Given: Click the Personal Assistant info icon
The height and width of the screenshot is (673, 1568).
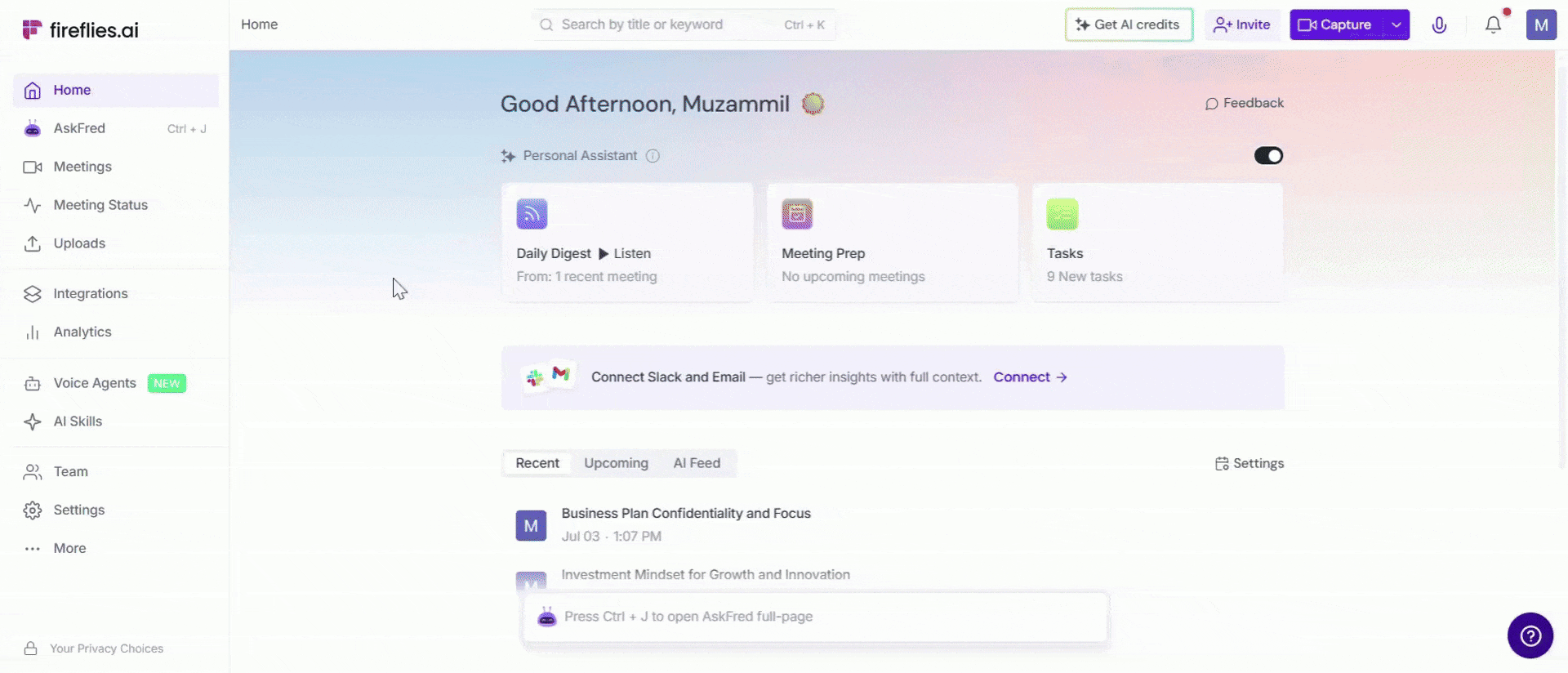Looking at the screenshot, I should pyautogui.click(x=653, y=156).
